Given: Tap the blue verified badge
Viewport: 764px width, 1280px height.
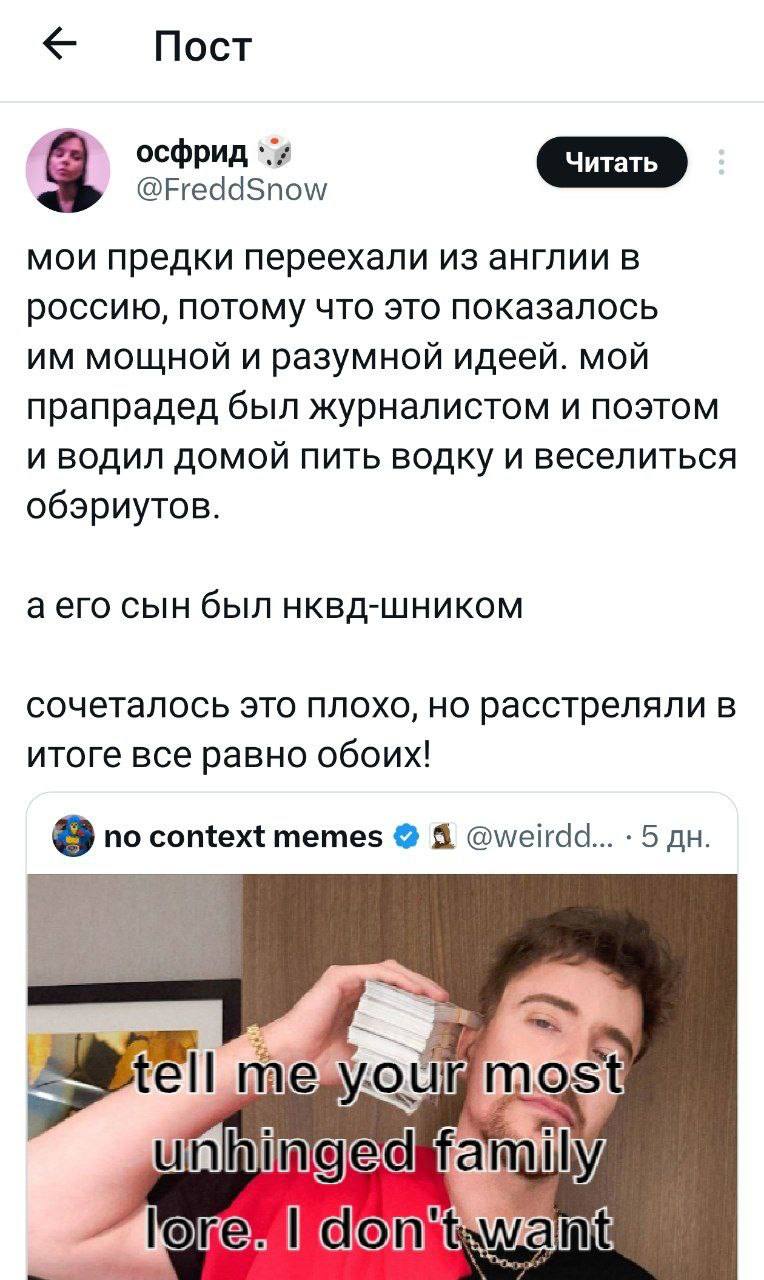Looking at the screenshot, I should [407, 835].
